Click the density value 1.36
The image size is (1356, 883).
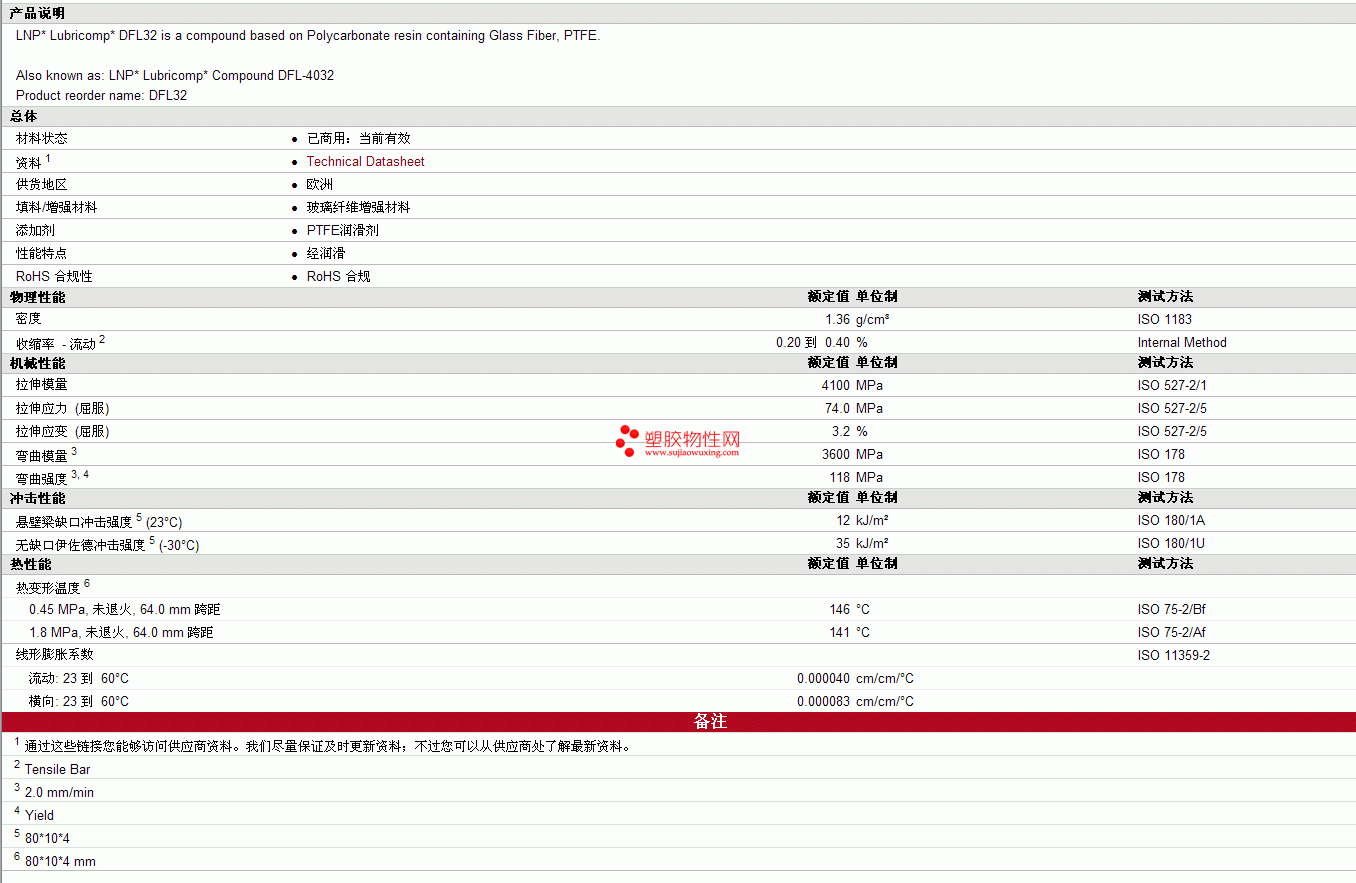838,319
